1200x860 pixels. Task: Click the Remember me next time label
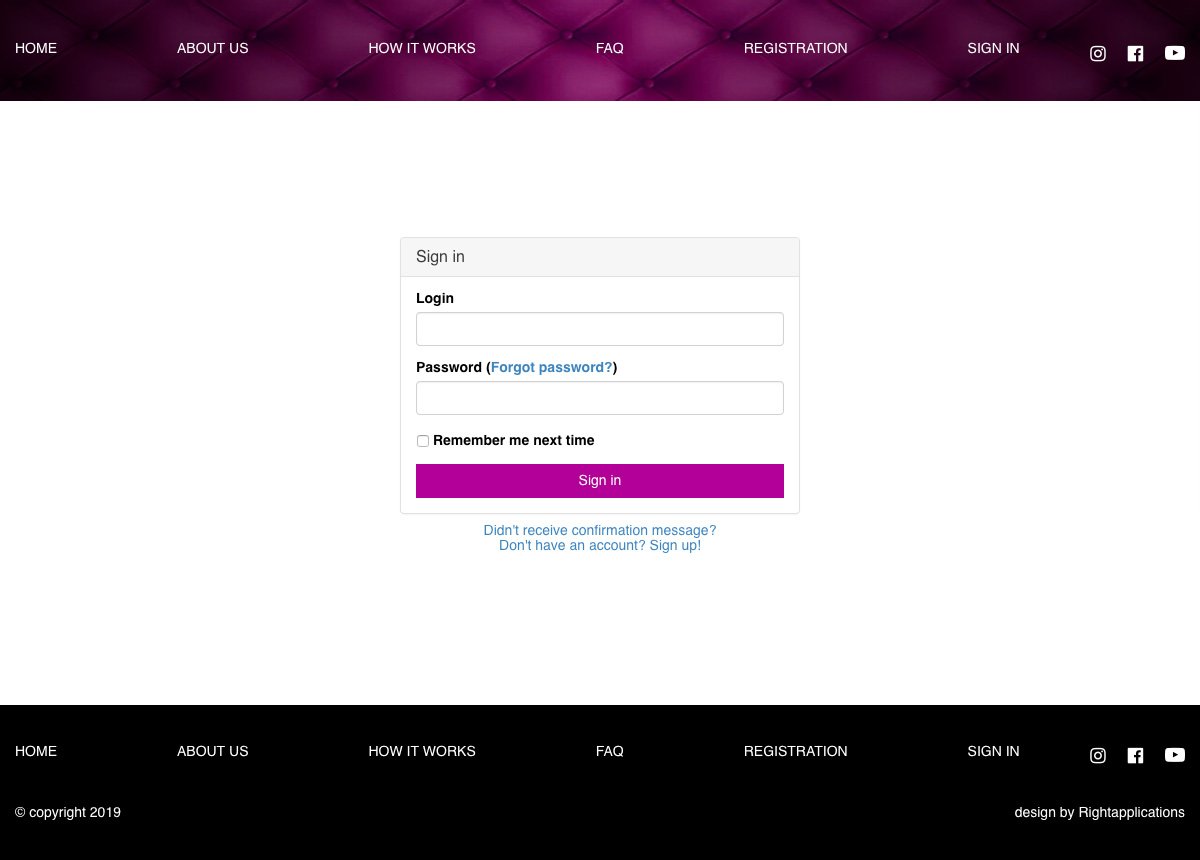[514, 441]
